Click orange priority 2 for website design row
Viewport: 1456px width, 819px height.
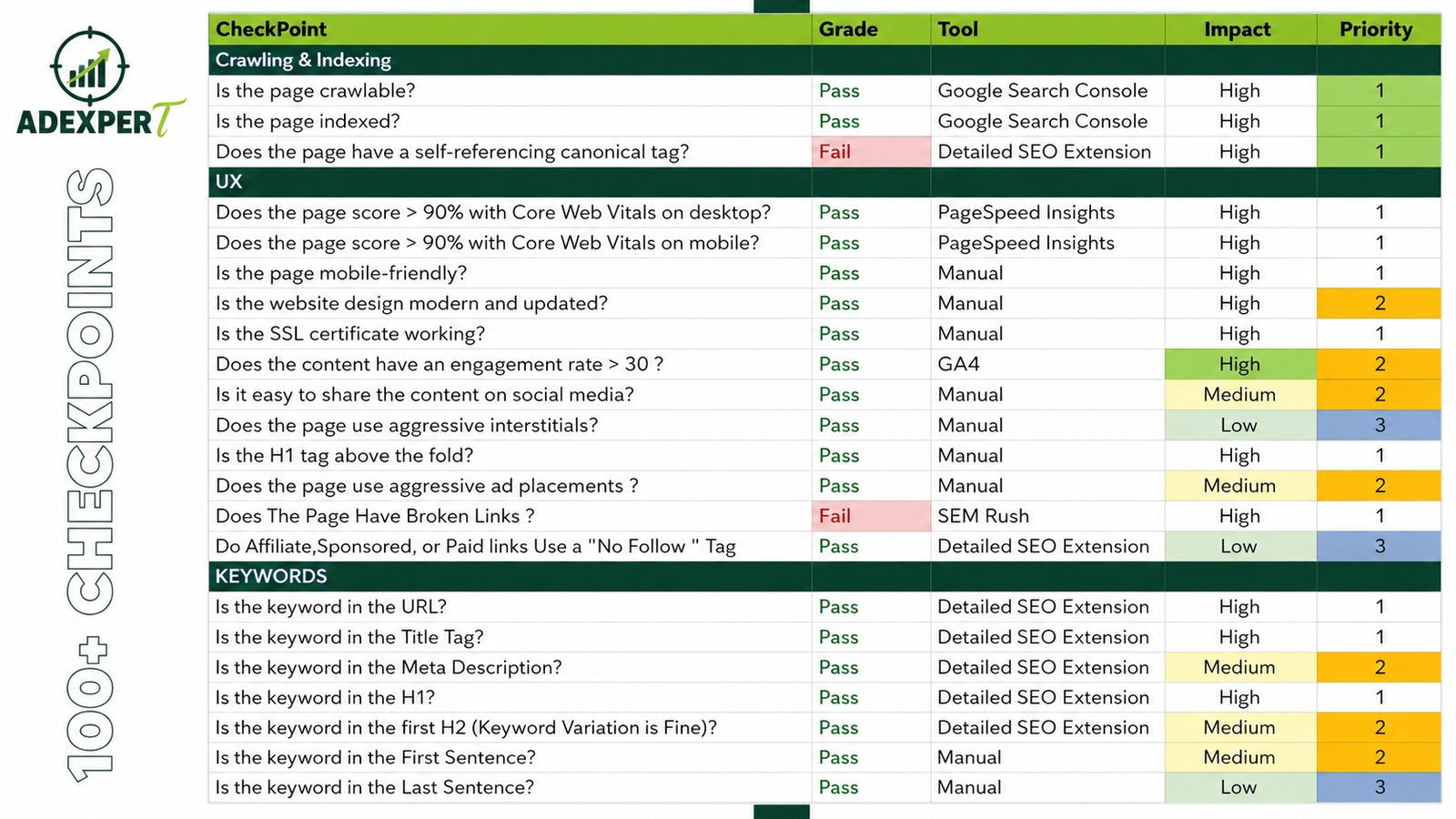(x=1379, y=303)
